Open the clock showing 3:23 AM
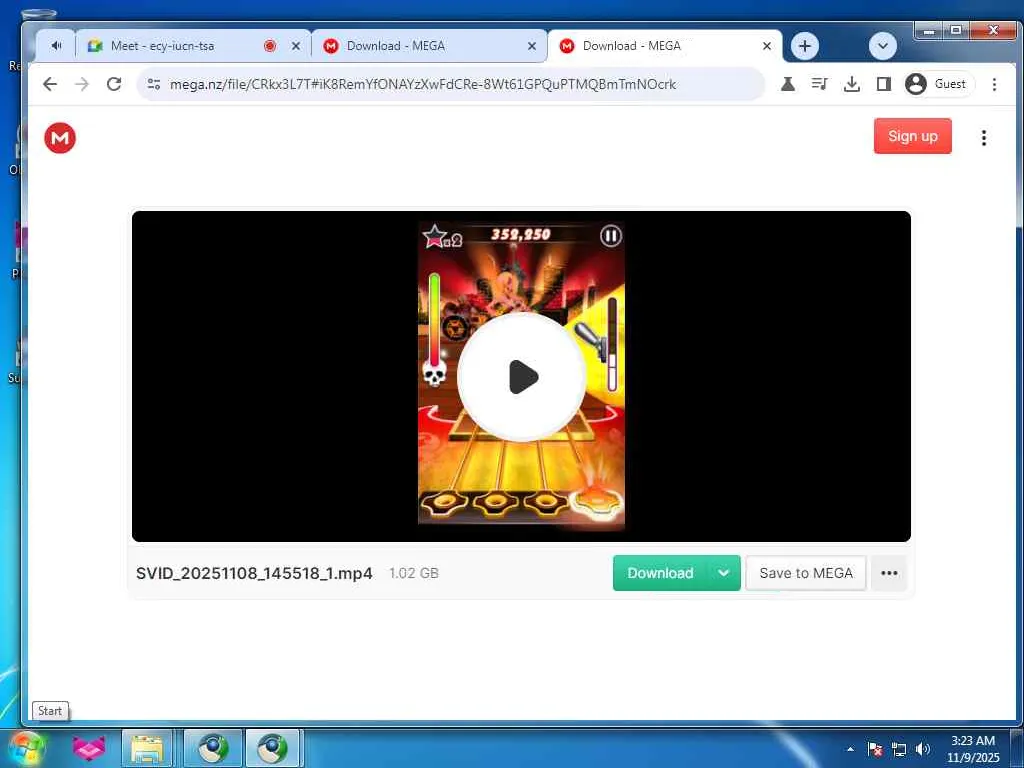1024x768 pixels. 973,749
